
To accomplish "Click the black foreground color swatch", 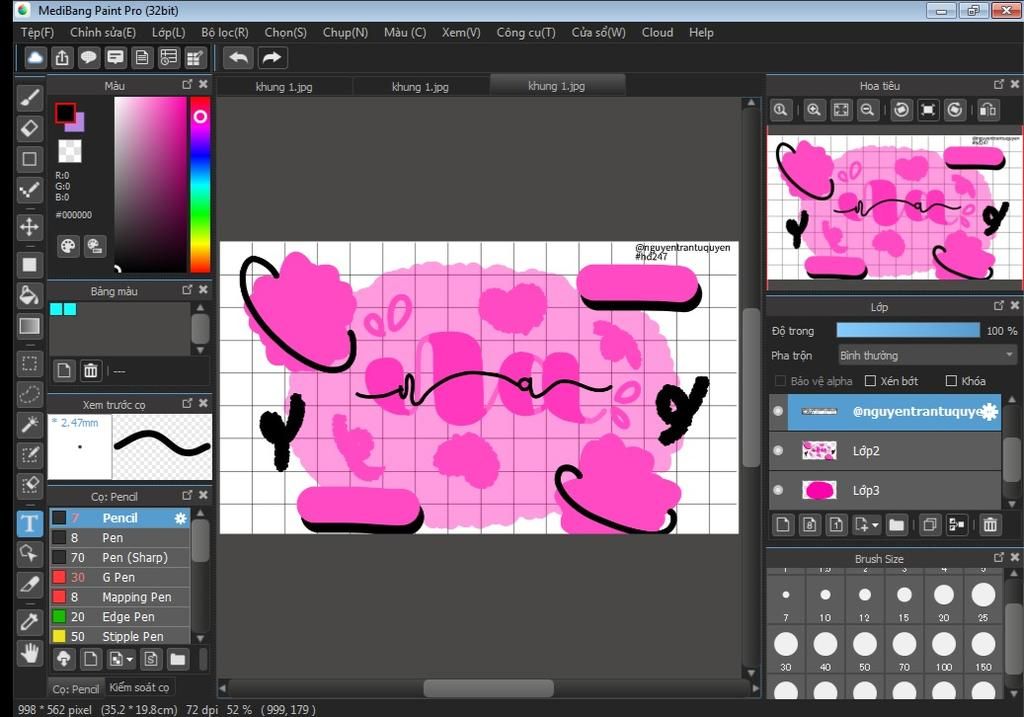I will pos(65,114).
